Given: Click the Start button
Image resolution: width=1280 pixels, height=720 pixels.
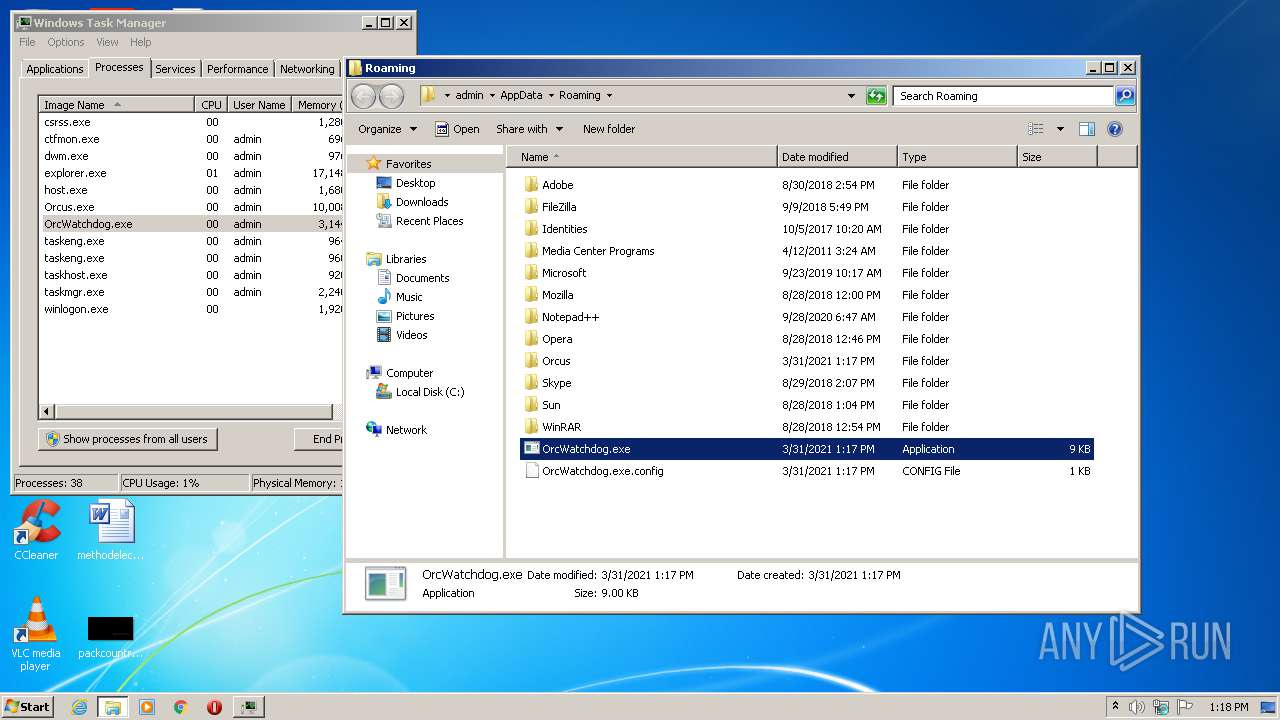Looking at the screenshot, I should 28,706.
